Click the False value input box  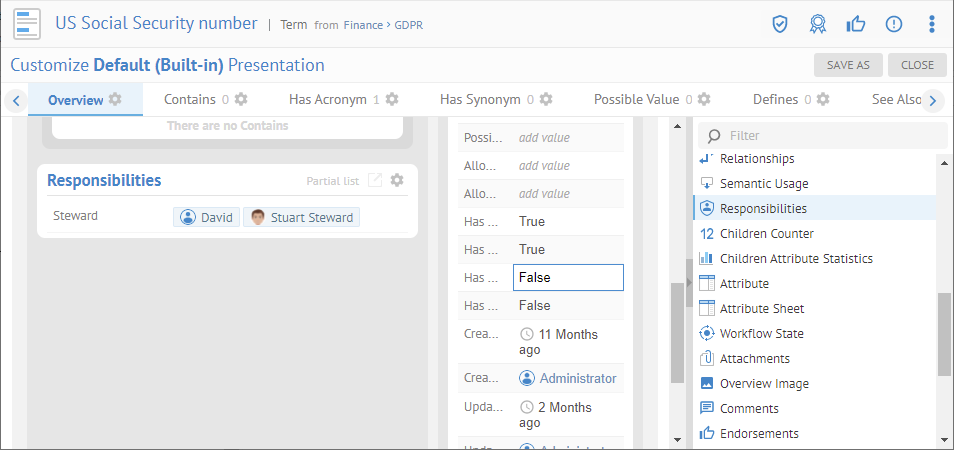point(568,277)
